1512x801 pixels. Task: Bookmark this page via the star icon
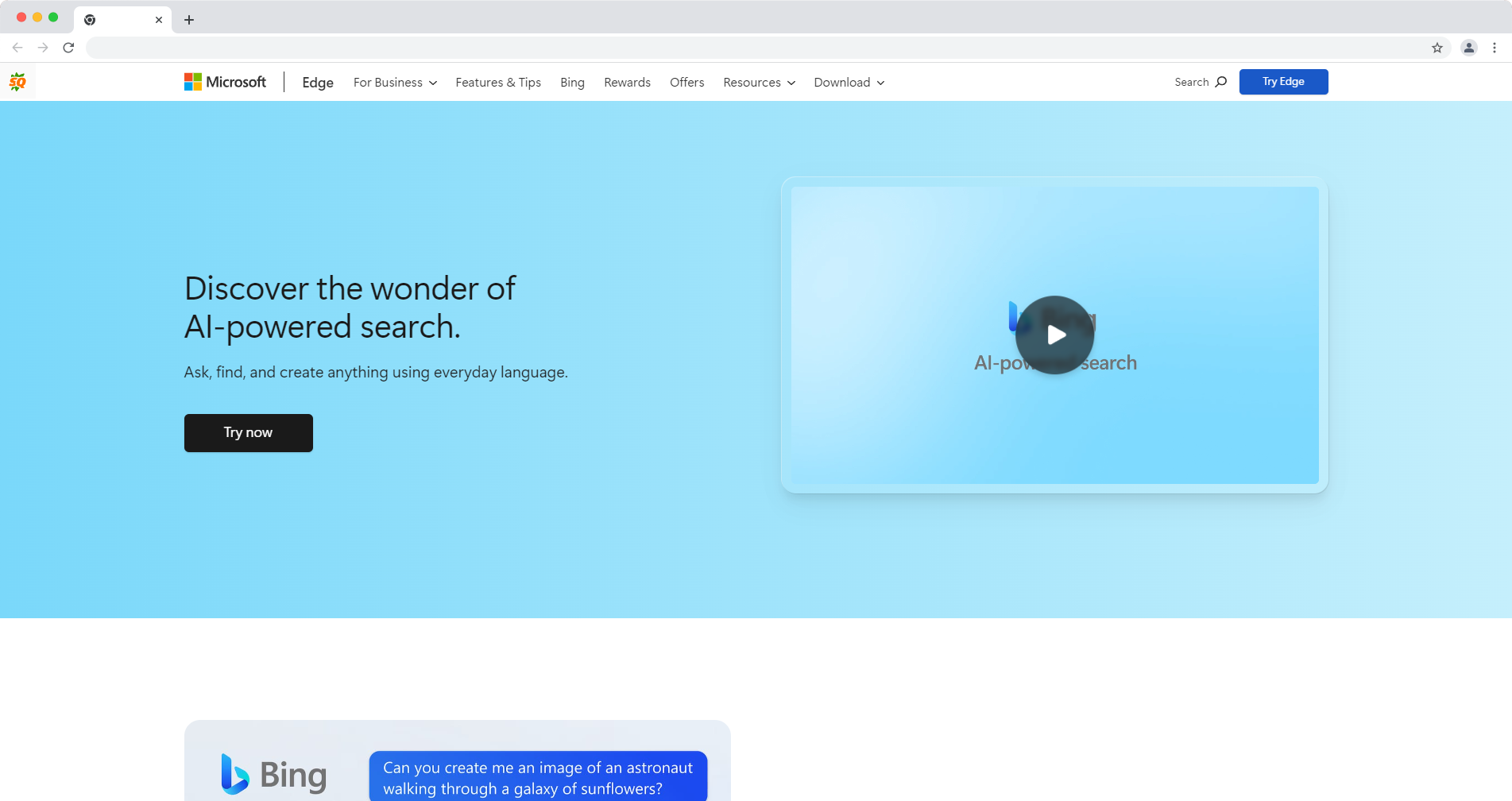(x=1437, y=48)
